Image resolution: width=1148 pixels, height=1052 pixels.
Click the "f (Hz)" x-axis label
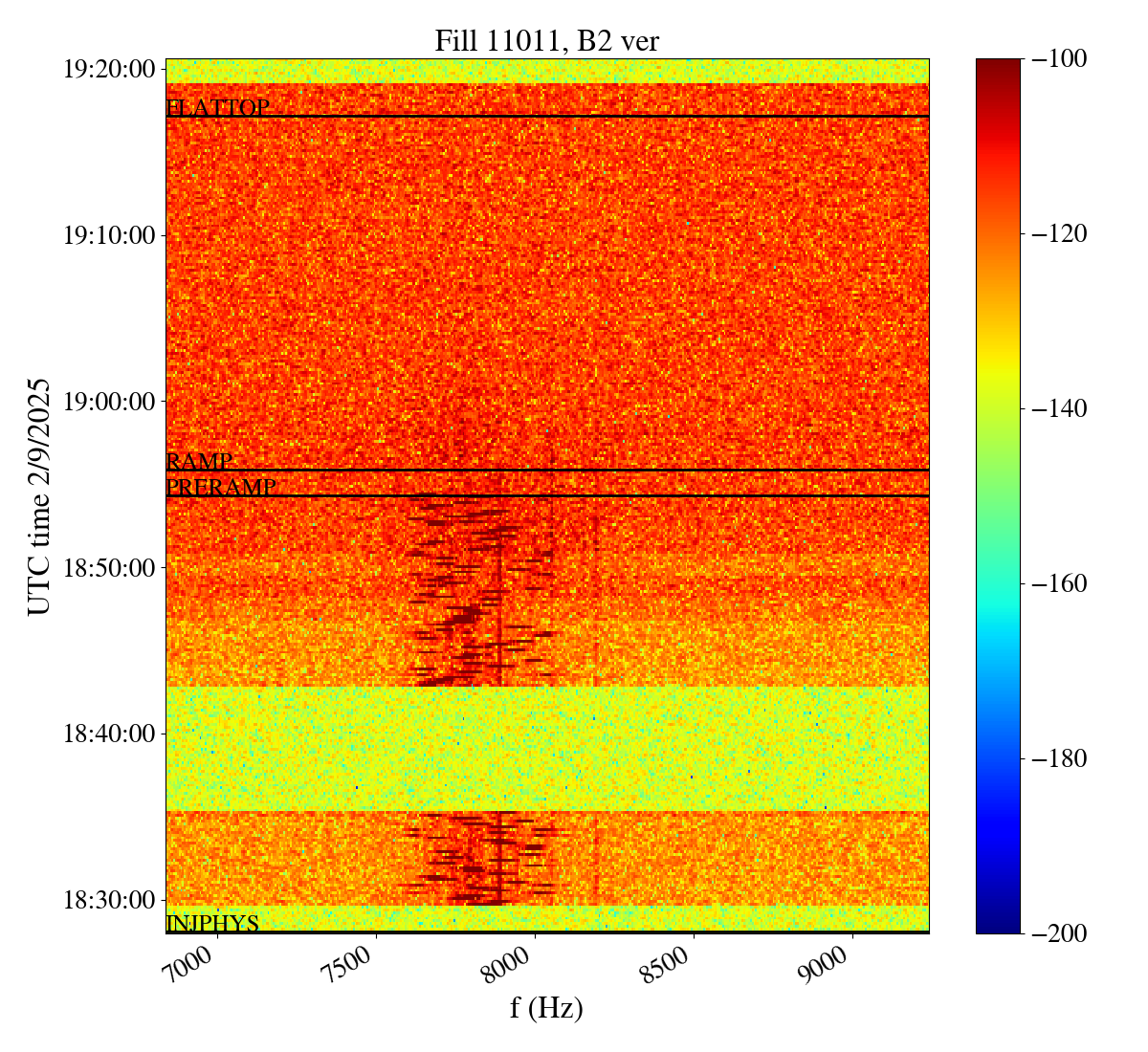pyautogui.click(x=546, y=1008)
